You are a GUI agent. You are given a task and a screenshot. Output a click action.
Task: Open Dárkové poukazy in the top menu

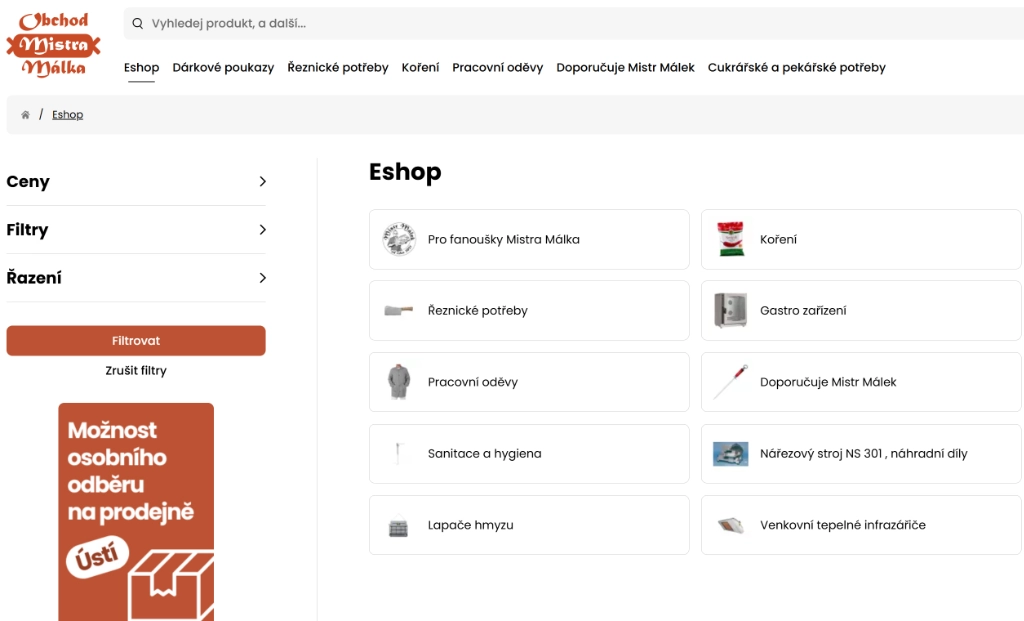[223, 67]
